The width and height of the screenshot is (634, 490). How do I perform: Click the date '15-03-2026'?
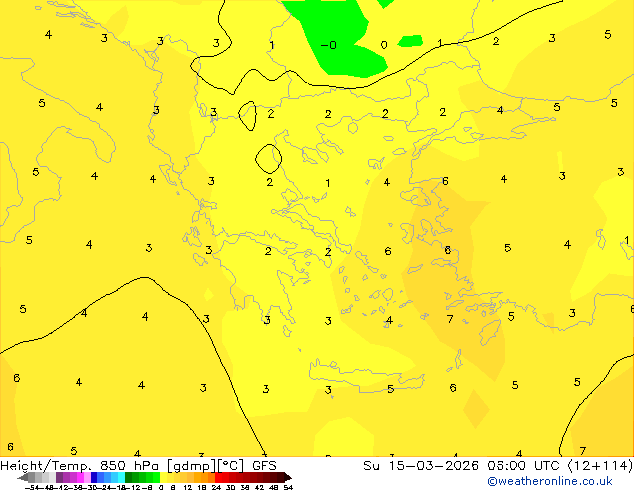(x=433, y=466)
